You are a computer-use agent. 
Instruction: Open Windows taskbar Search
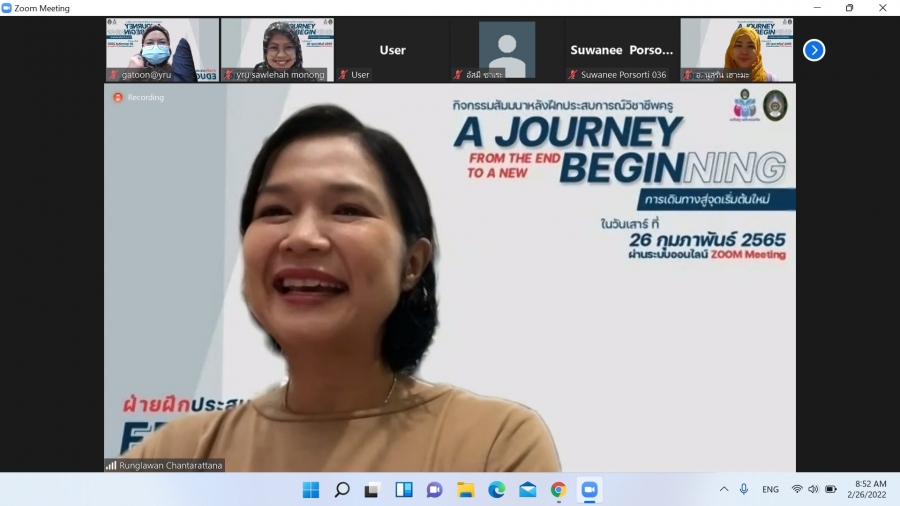(342, 489)
